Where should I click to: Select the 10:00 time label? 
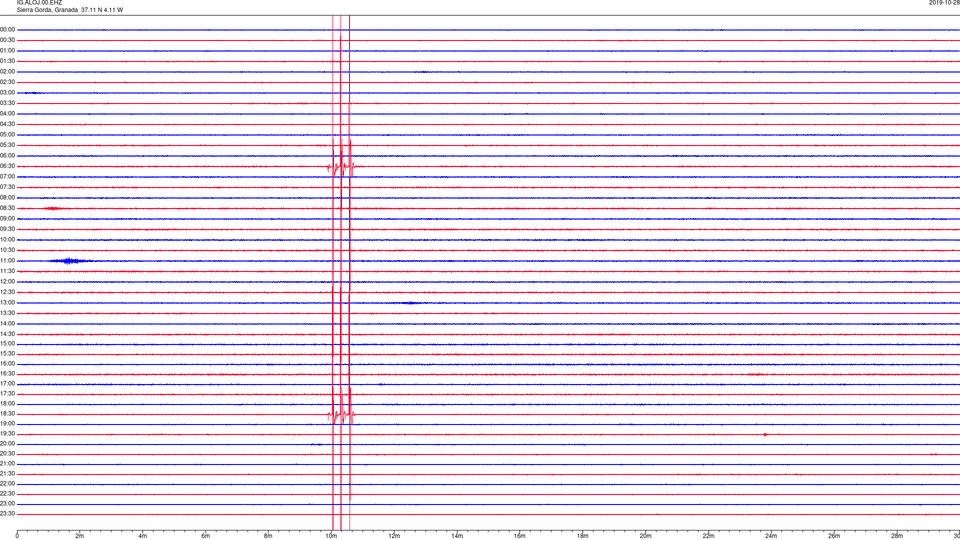tap(7, 240)
